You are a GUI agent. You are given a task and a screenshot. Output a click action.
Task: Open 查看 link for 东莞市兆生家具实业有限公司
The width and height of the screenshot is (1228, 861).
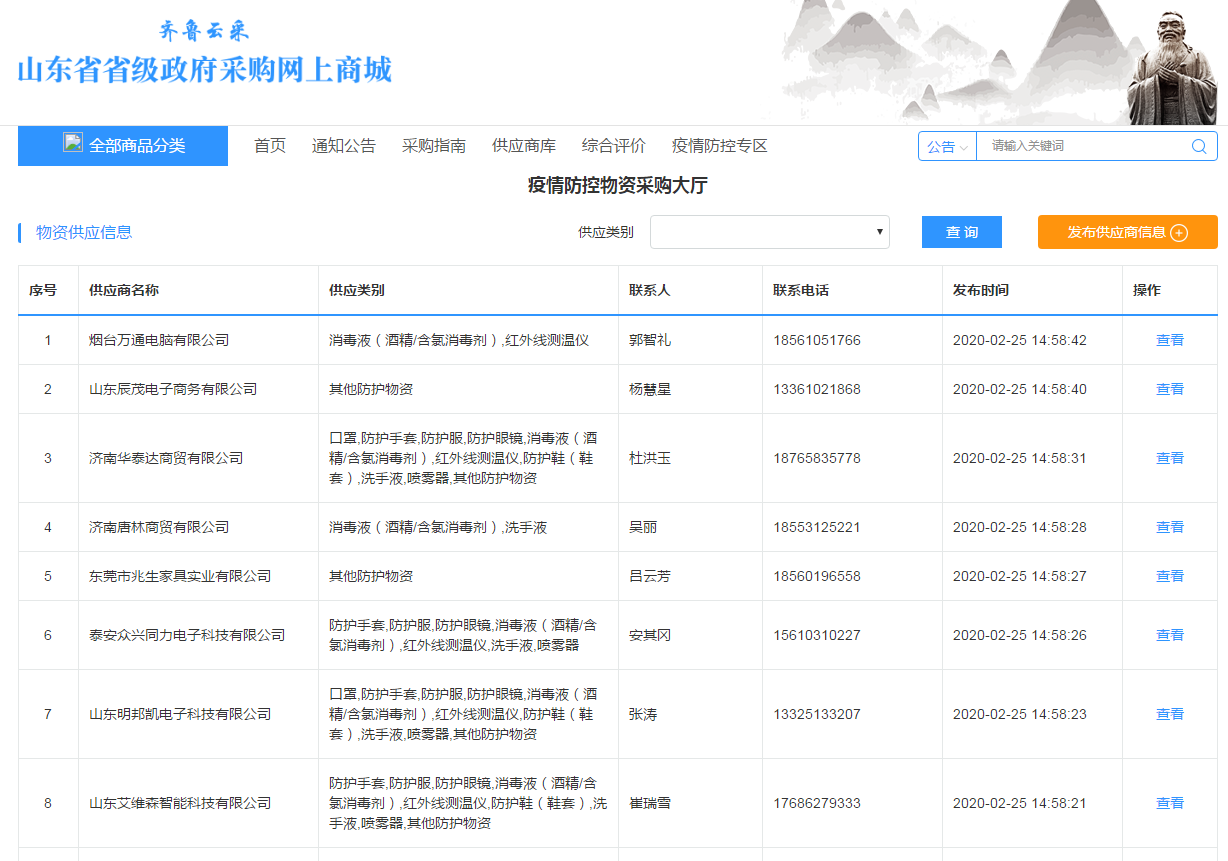tap(1169, 576)
